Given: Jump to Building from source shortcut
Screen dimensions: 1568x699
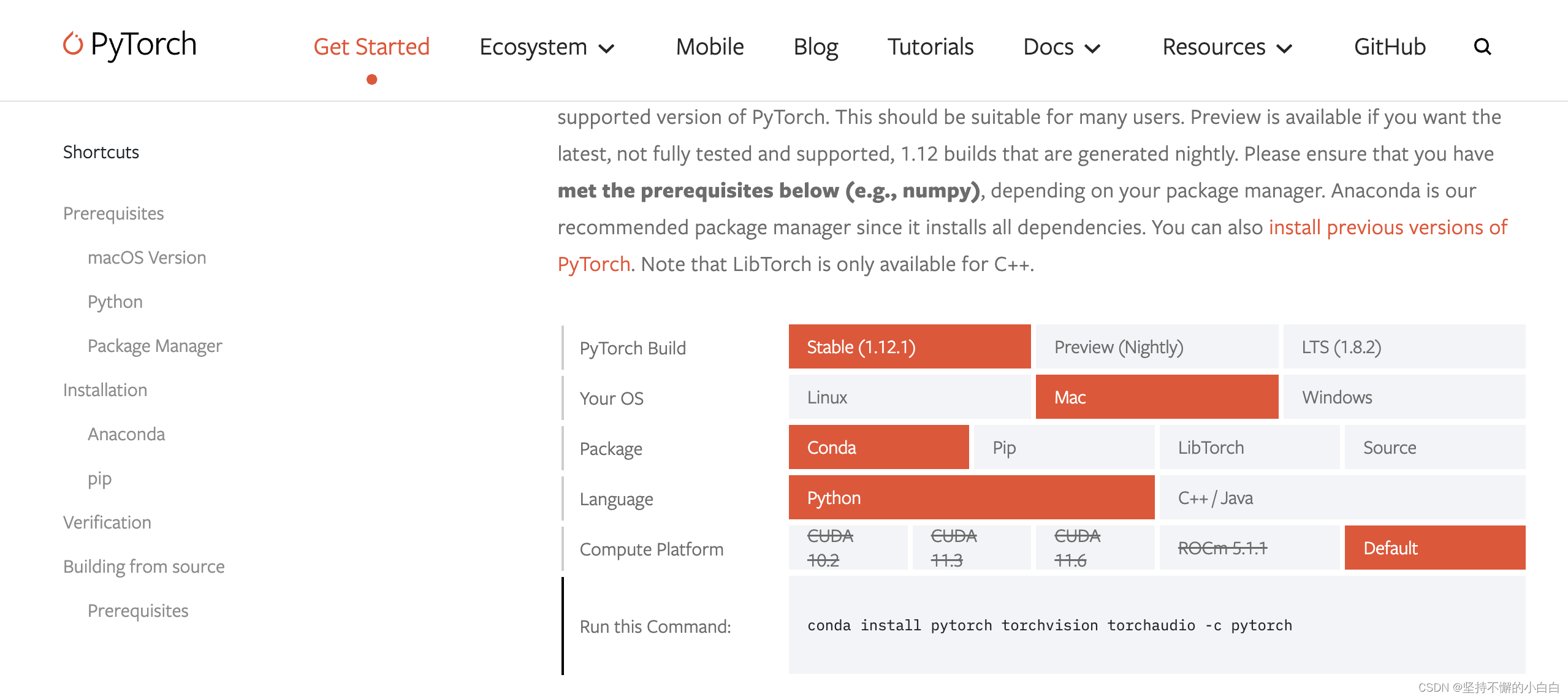Looking at the screenshot, I should point(143,567).
